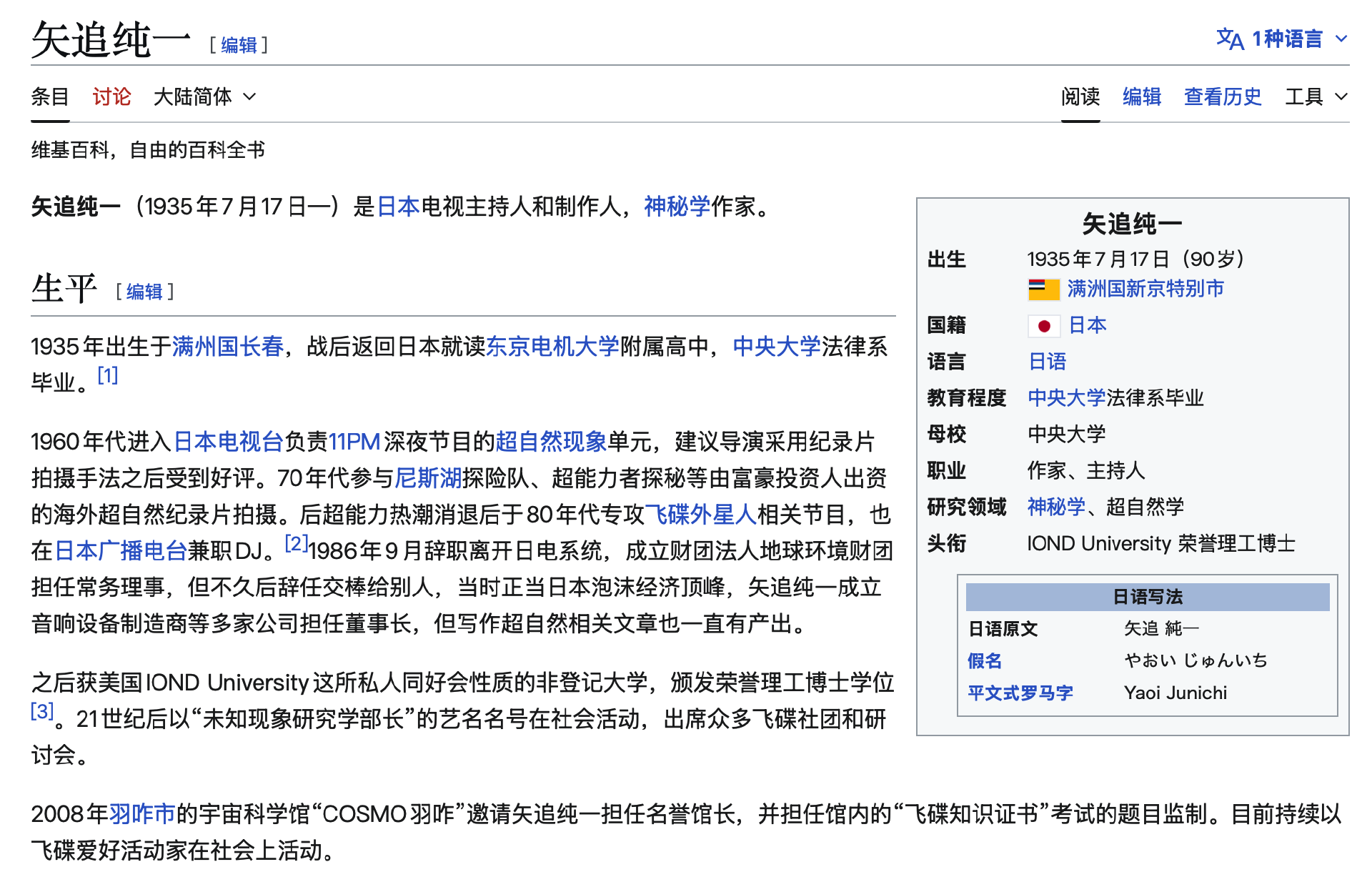Follow the 飞碟外星人 link

700,514
